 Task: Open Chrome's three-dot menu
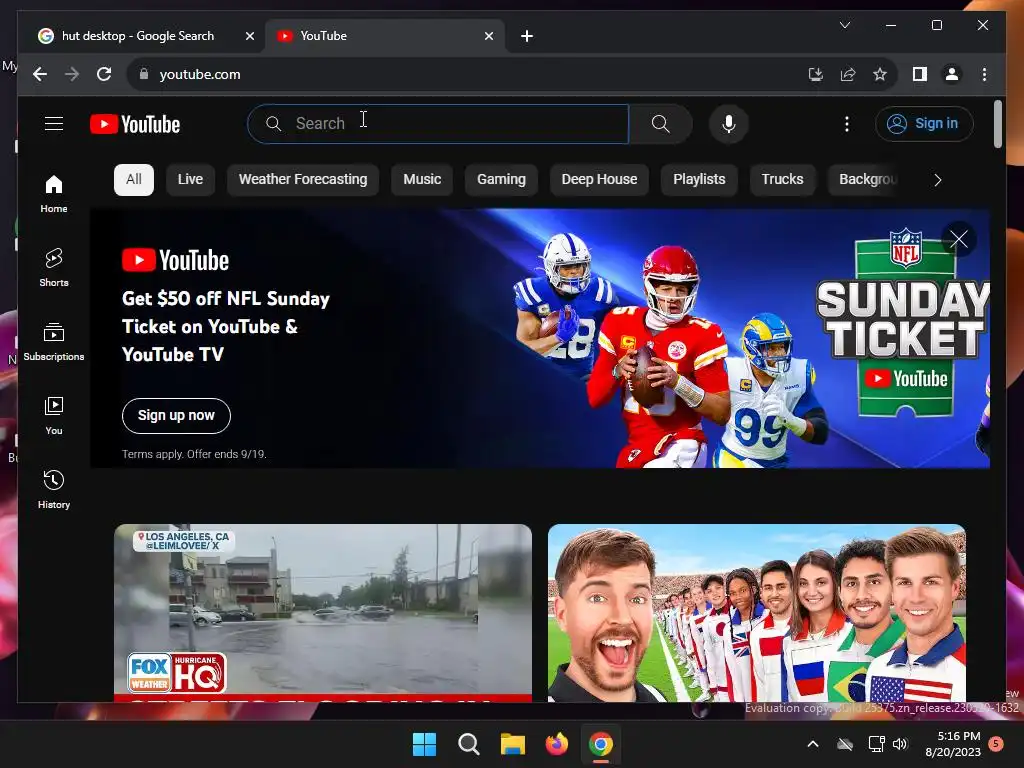(984, 74)
